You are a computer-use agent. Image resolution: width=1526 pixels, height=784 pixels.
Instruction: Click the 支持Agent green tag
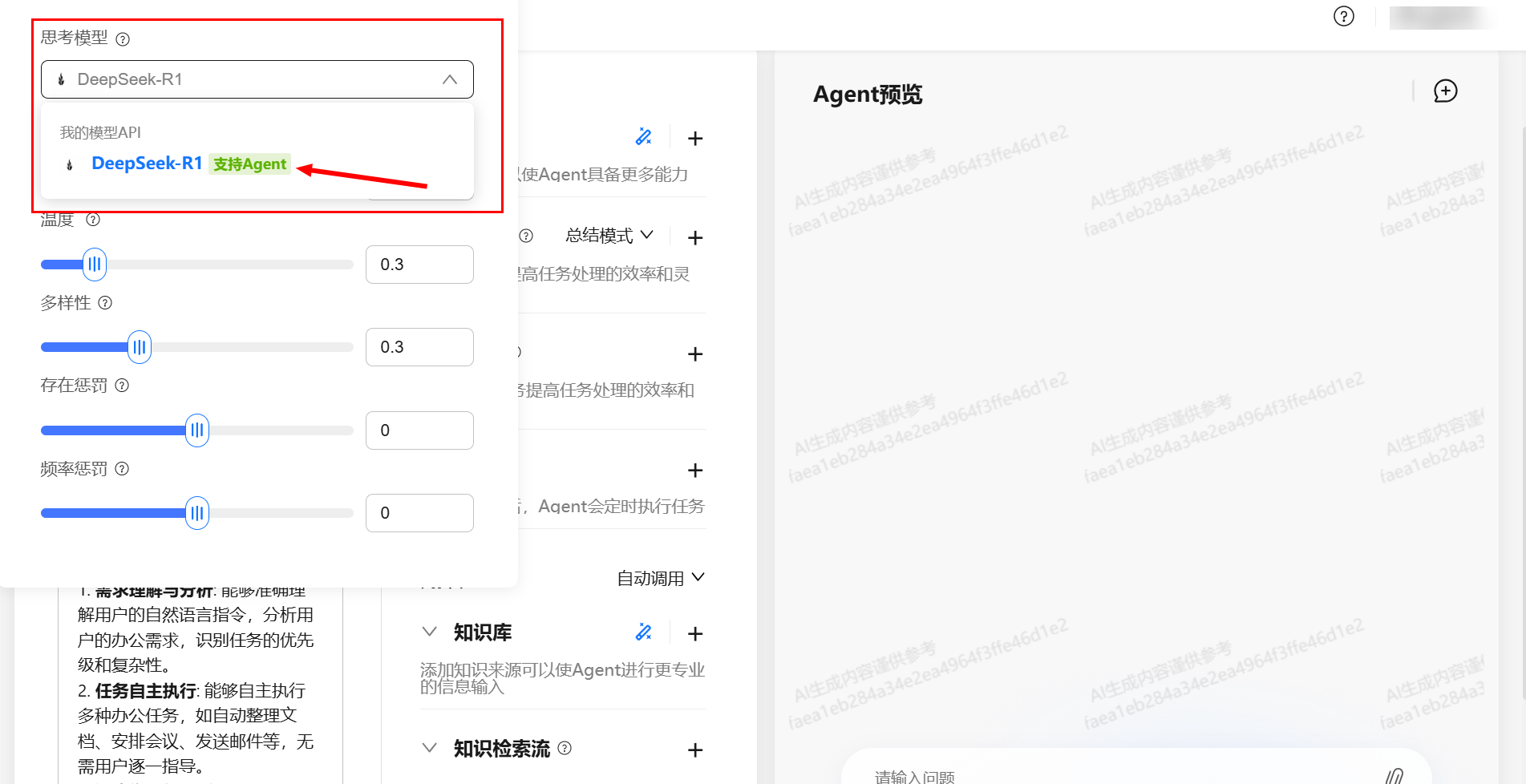tap(249, 164)
